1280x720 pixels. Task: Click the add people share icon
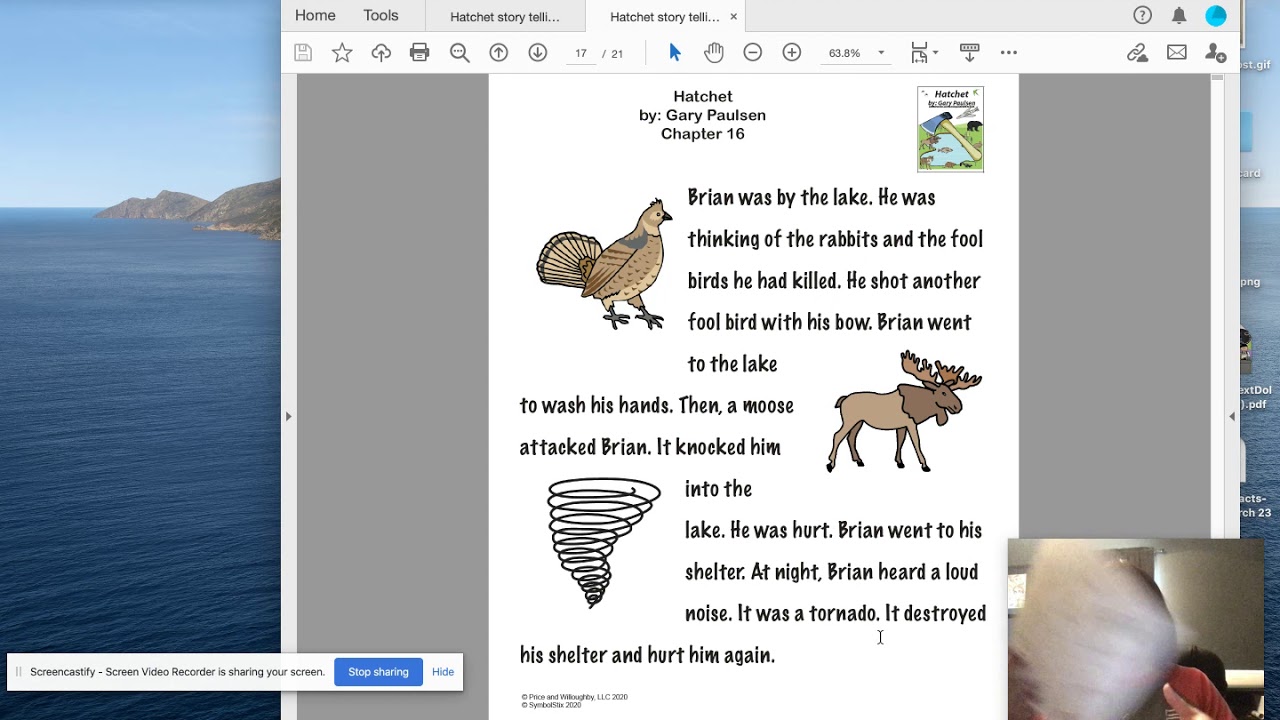click(1216, 53)
